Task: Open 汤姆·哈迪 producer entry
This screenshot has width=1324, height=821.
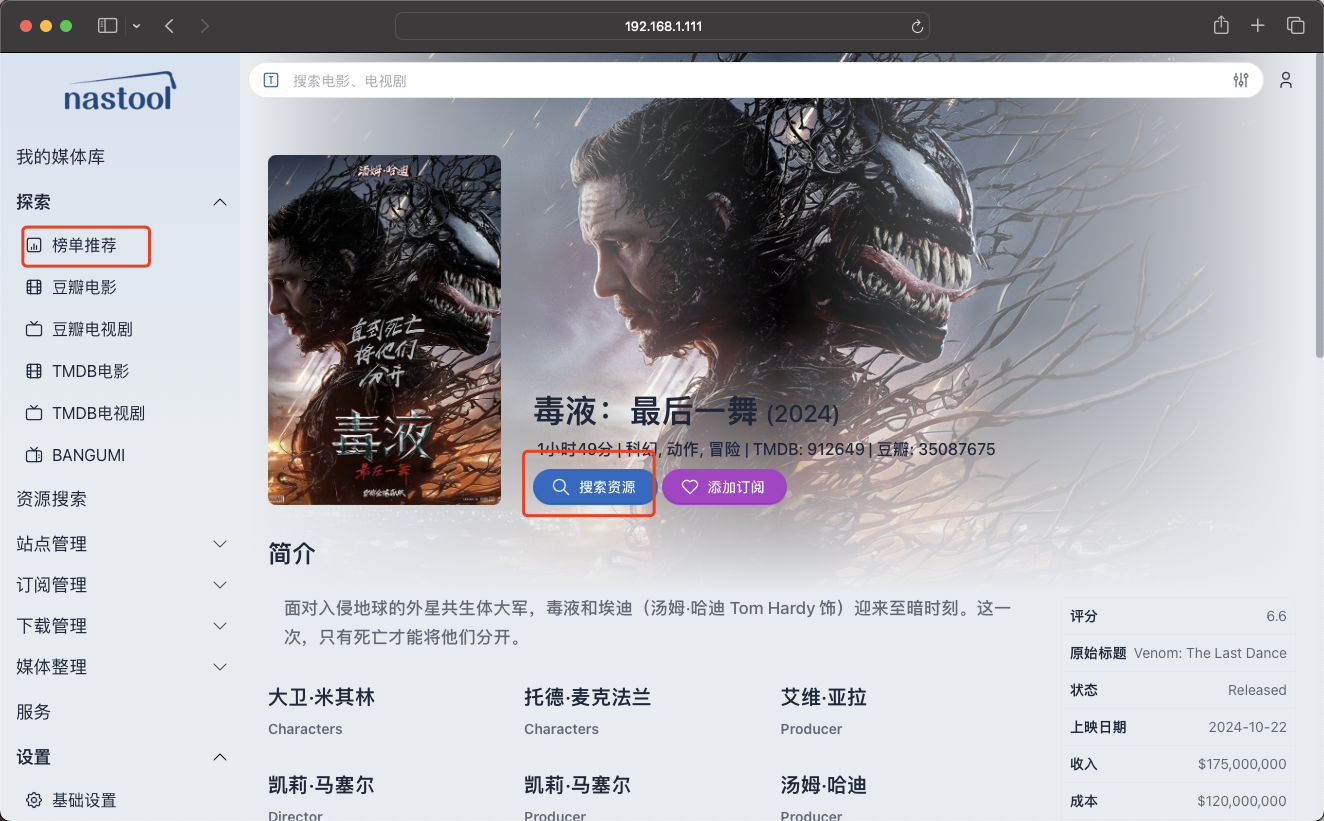Action: coord(823,785)
